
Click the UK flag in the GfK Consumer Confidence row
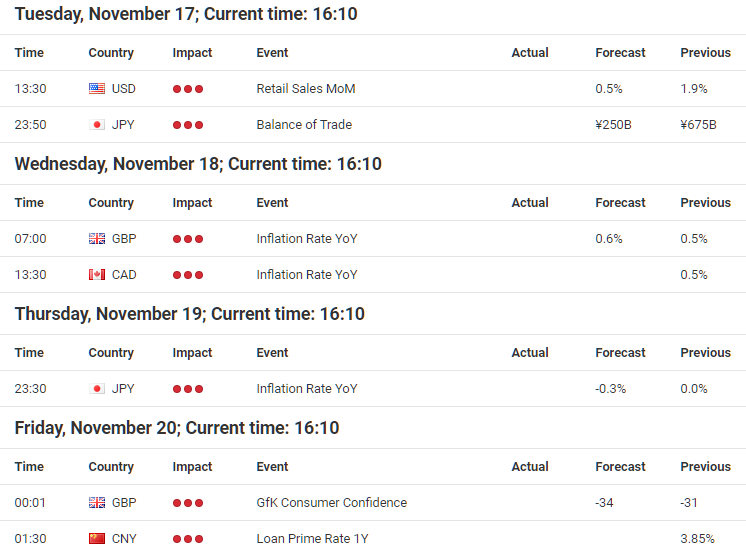[x=97, y=503]
